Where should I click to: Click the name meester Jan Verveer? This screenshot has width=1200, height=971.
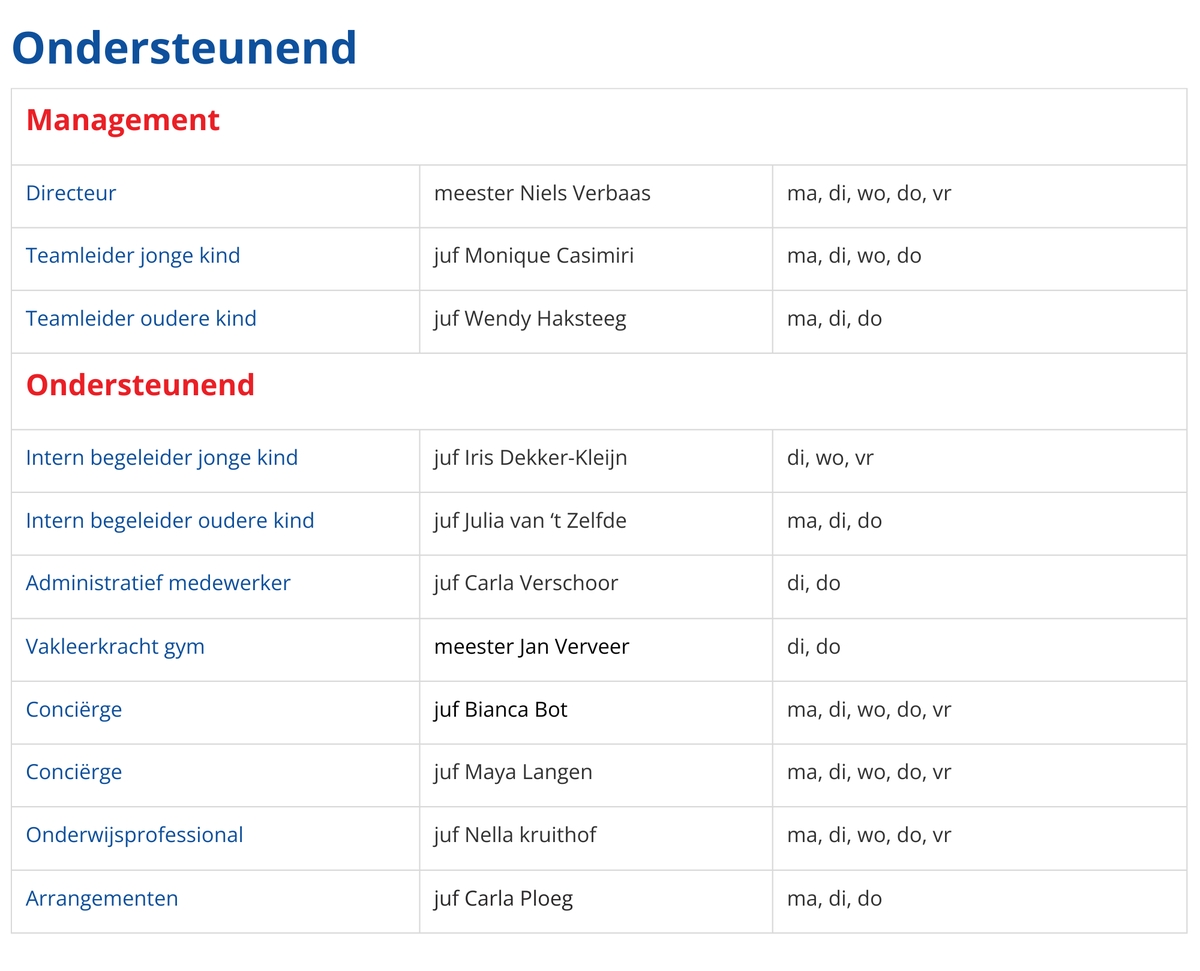pos(531,647)
